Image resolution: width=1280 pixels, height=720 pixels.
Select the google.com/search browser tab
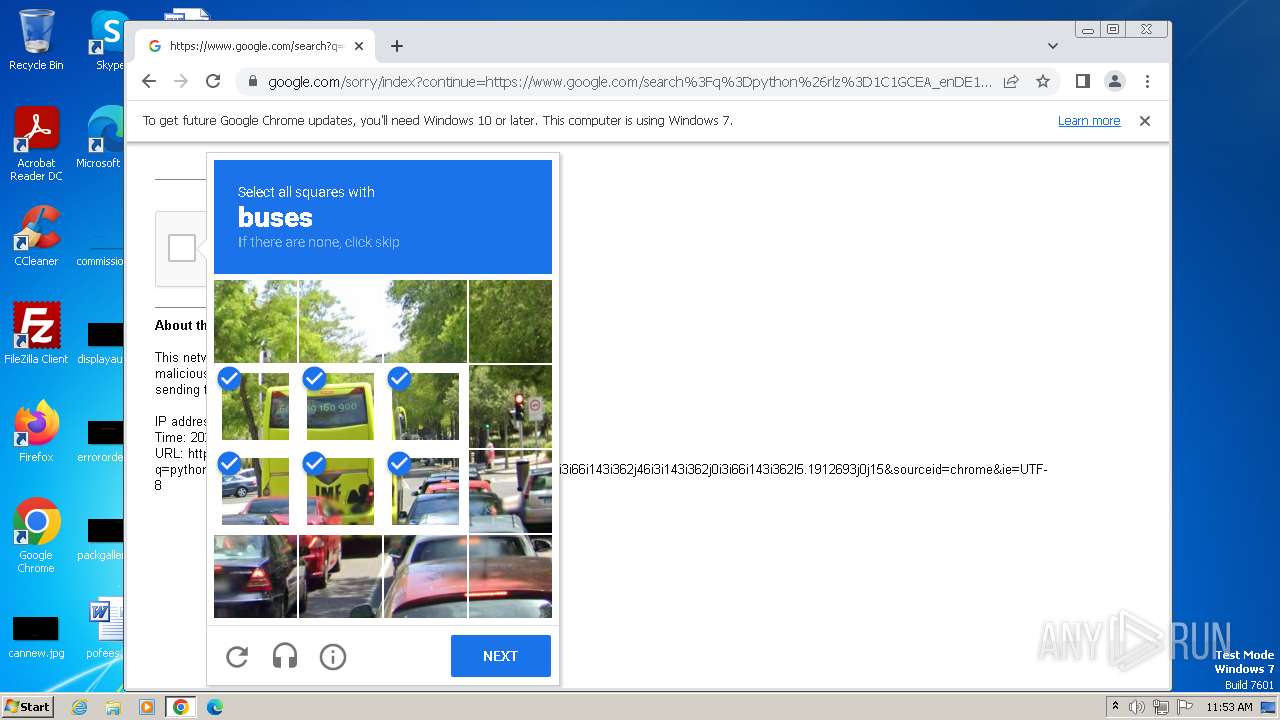[x=255, y=46]
